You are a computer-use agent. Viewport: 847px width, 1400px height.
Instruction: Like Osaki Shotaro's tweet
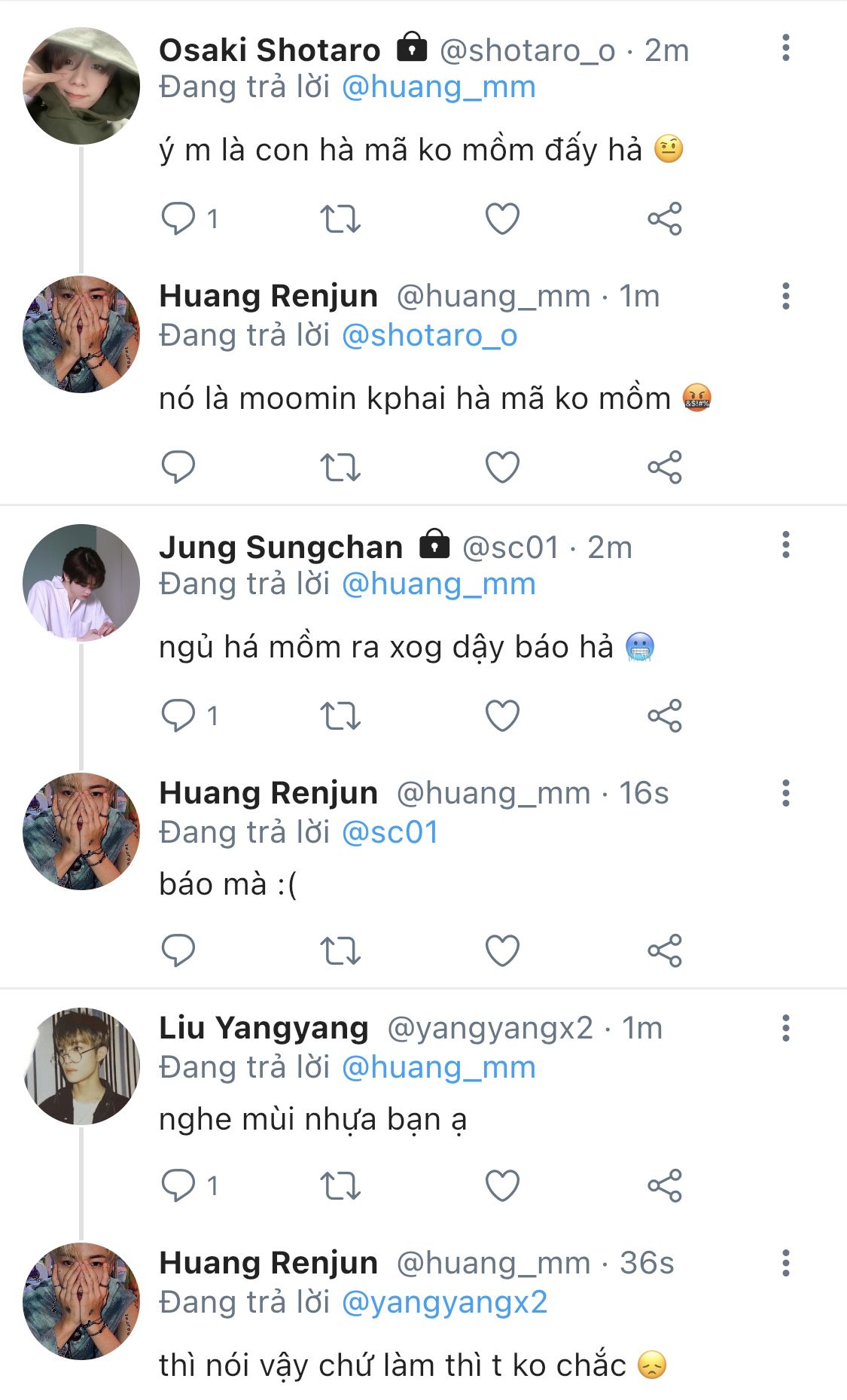[502, 219]
